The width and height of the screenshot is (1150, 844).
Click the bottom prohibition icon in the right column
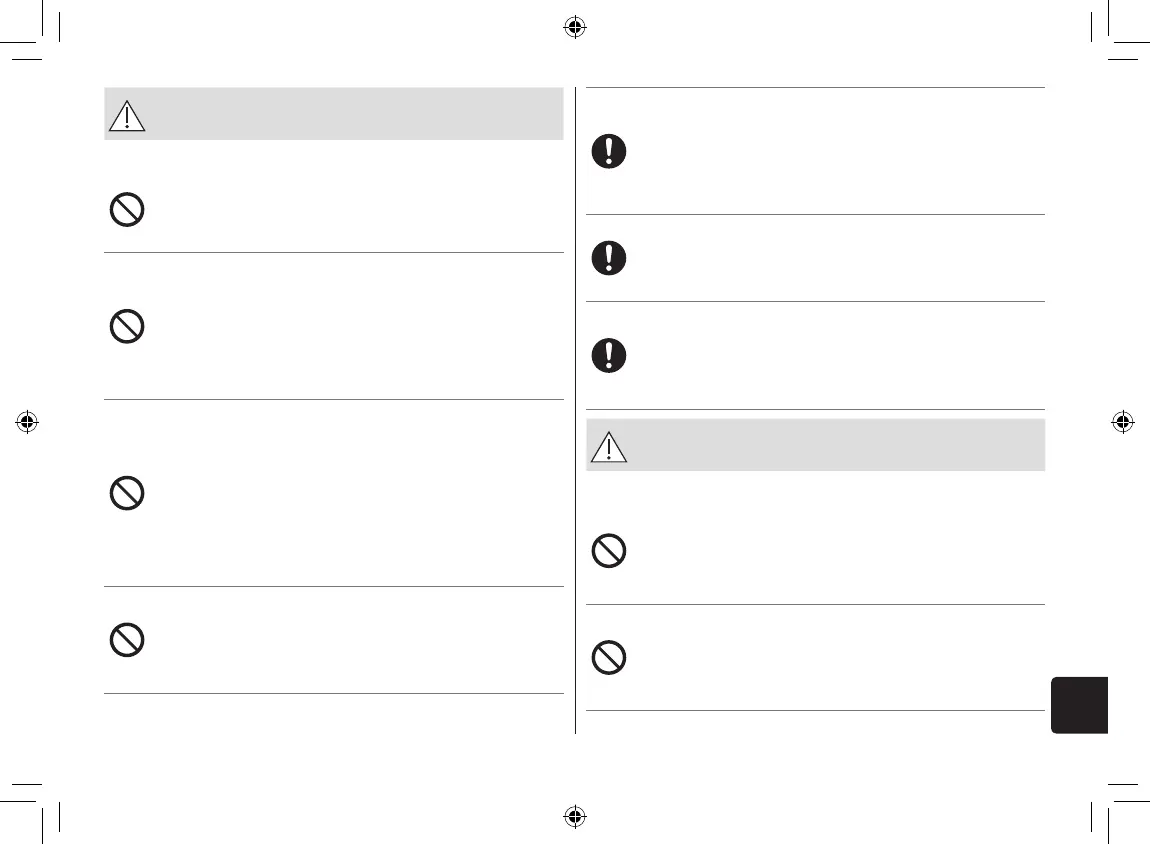pos(608,657)
